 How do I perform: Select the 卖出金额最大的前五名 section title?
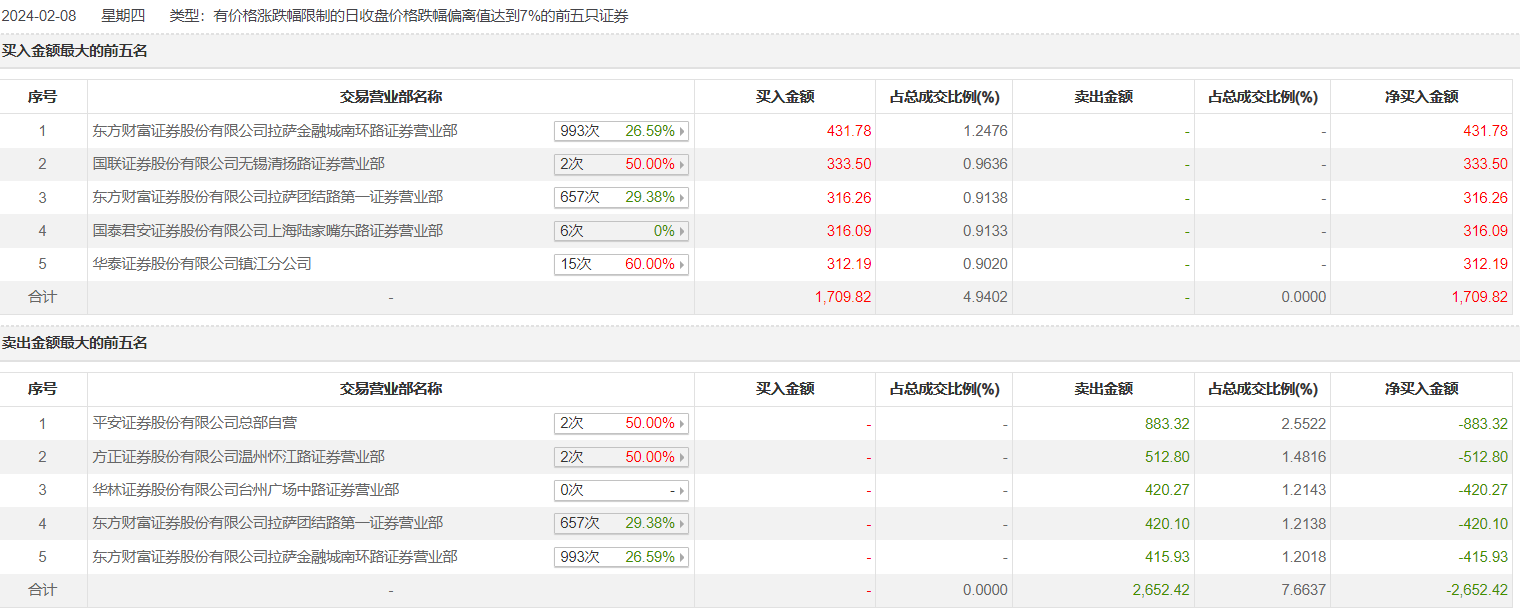pyautogui.click(x=74, y=343)
